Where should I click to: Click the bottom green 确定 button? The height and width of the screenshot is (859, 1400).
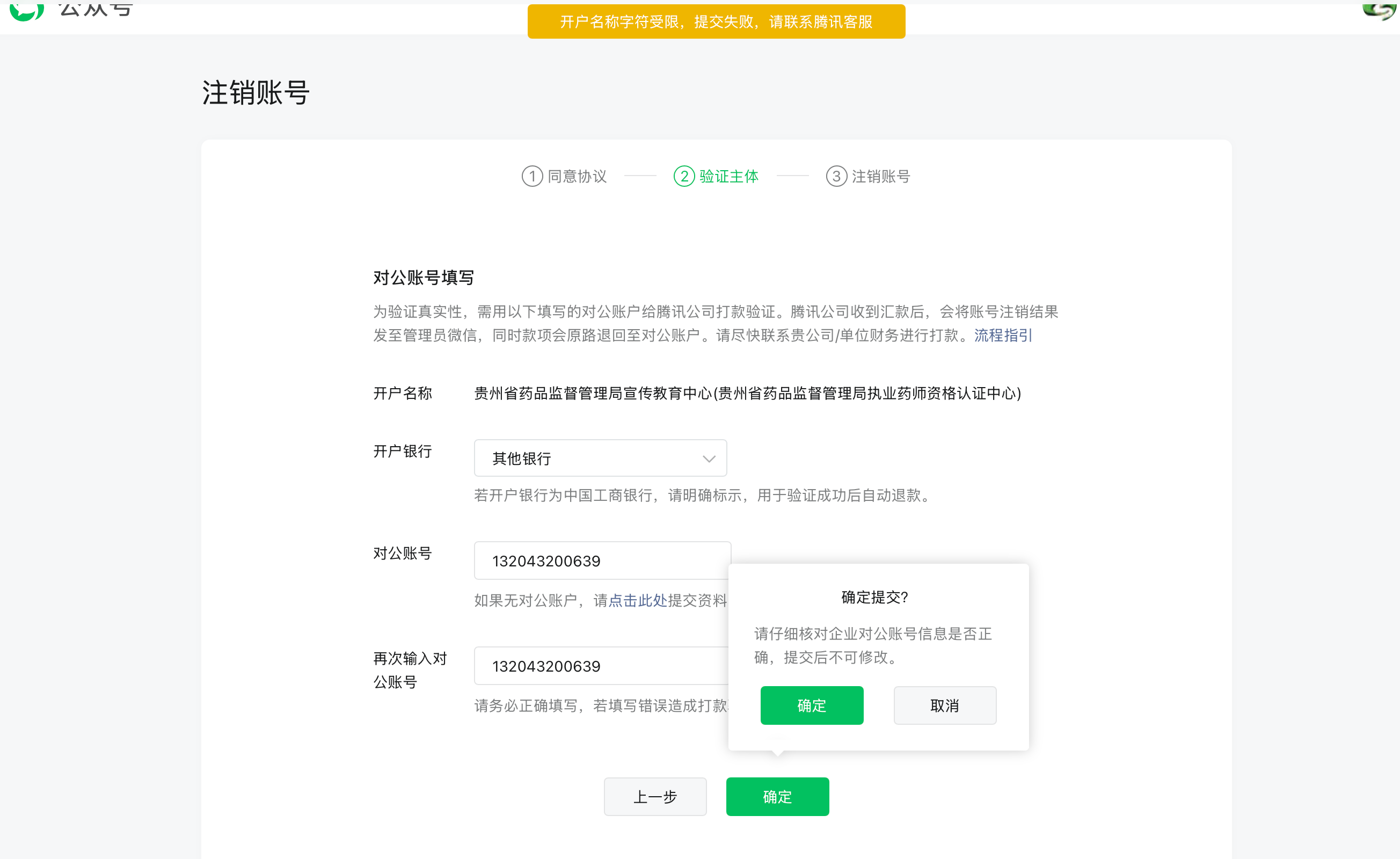click(777, 797)
